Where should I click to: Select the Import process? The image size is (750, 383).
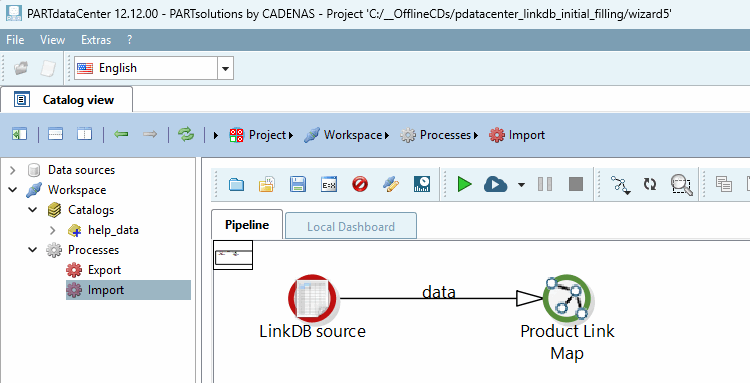106,290
